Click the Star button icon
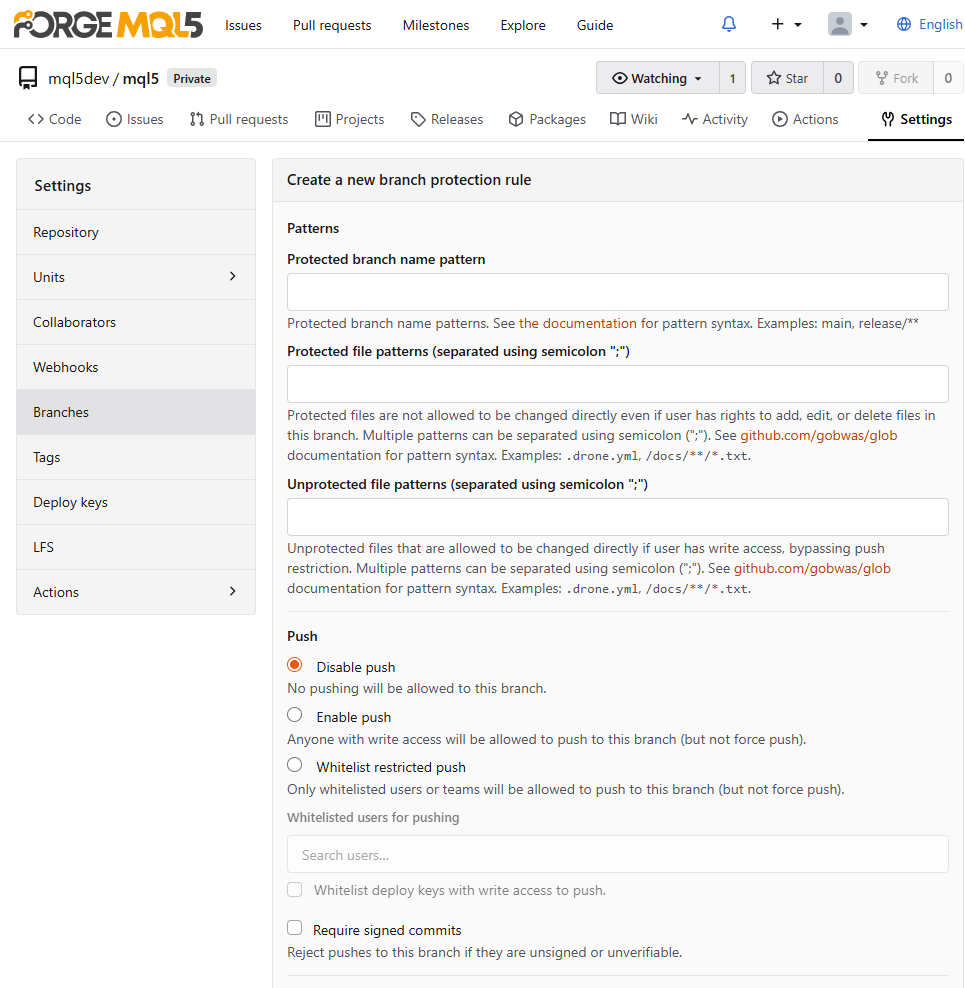Image resolution: width=965 pixels, height=988 pixels. pos(773,78)
